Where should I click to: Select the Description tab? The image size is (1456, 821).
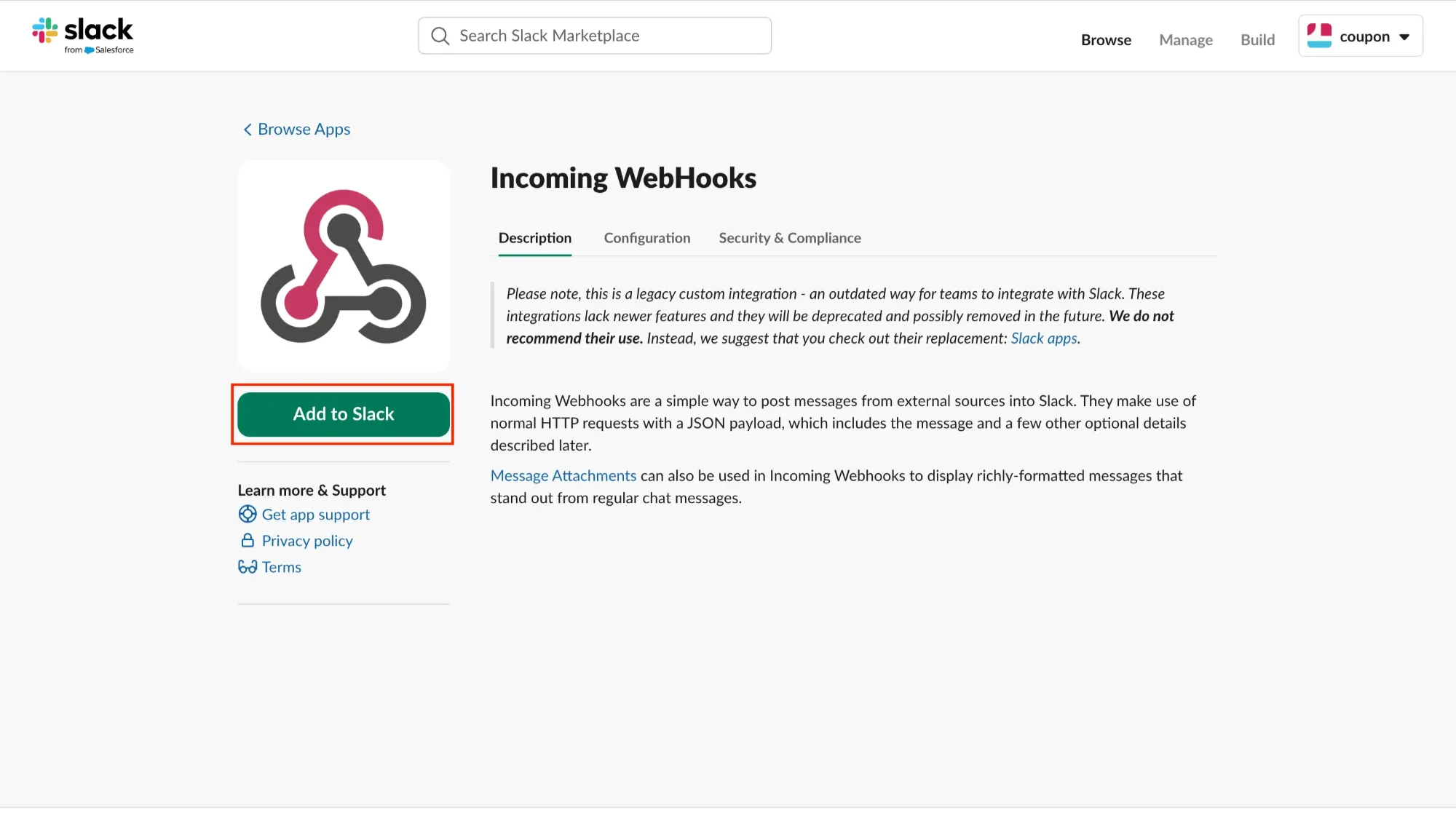click(534, 238)
